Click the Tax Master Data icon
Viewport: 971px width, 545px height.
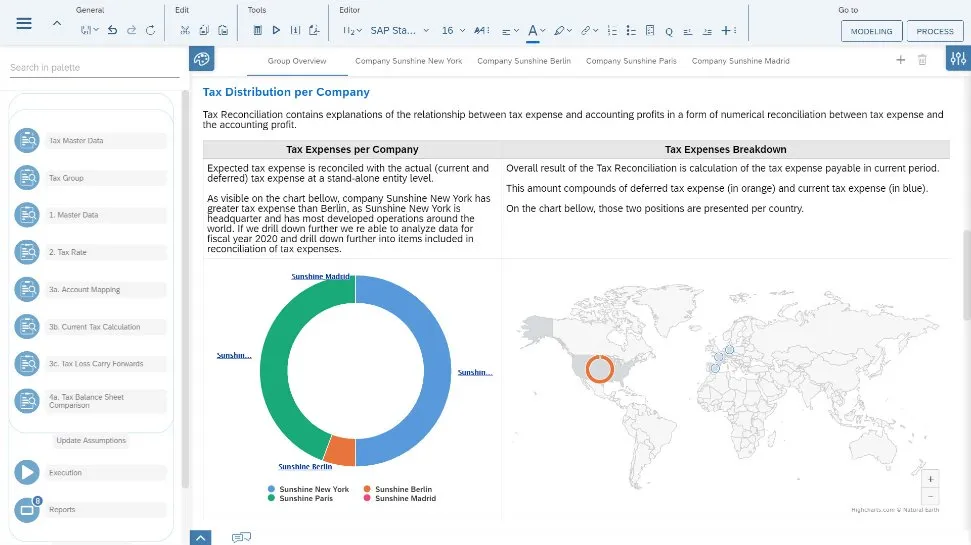27,141
